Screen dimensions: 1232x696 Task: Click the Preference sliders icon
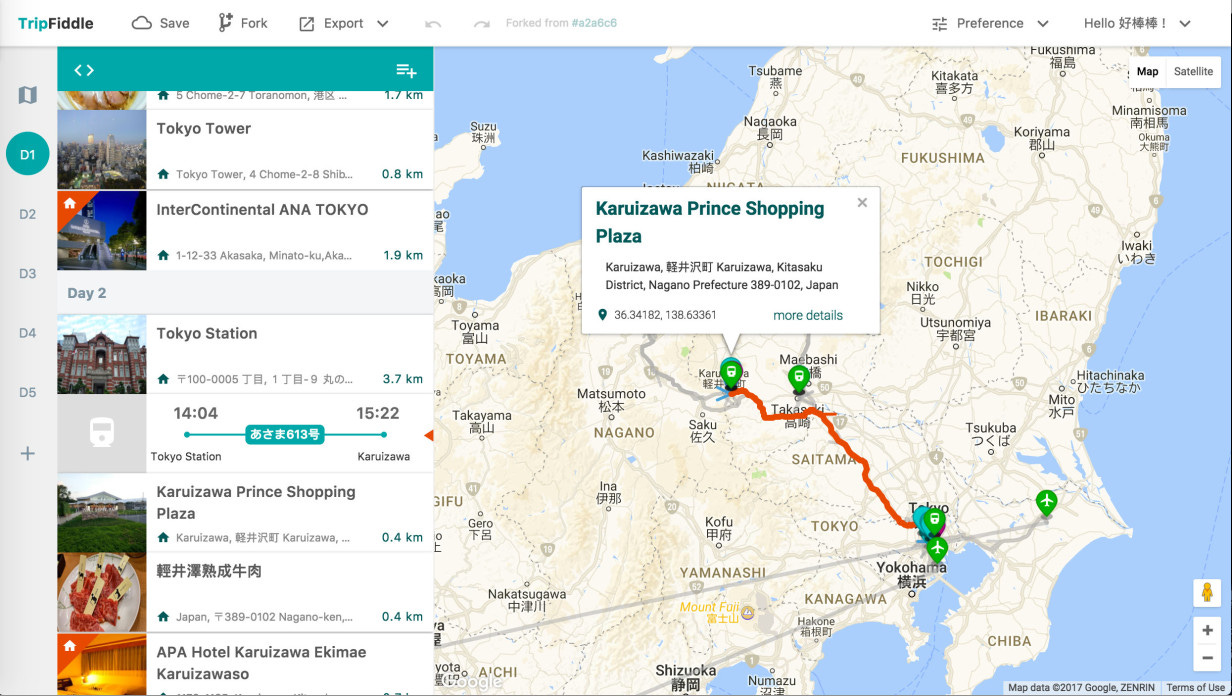tap(939, 24)
